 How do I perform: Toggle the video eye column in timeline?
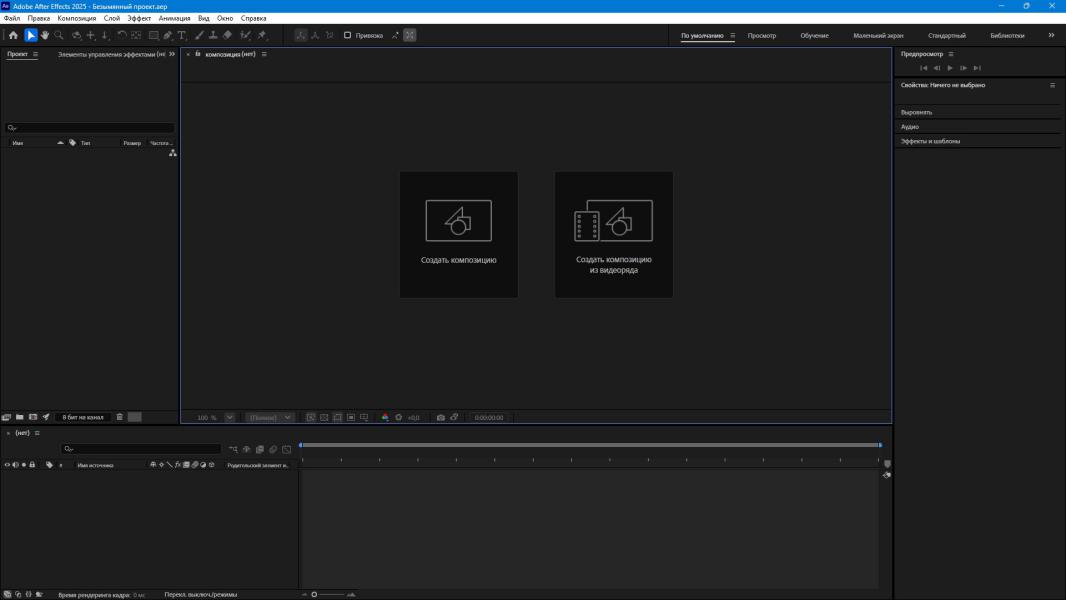(x=7, y=465)
